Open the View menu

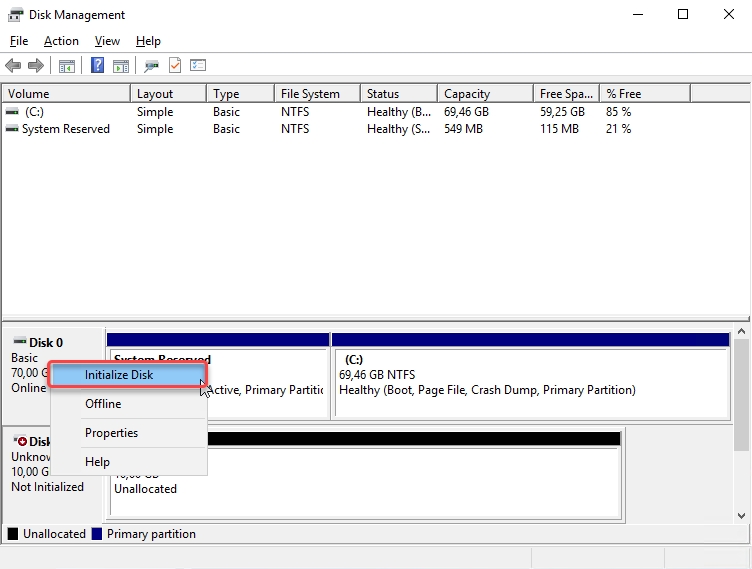[x=107, y=41]
